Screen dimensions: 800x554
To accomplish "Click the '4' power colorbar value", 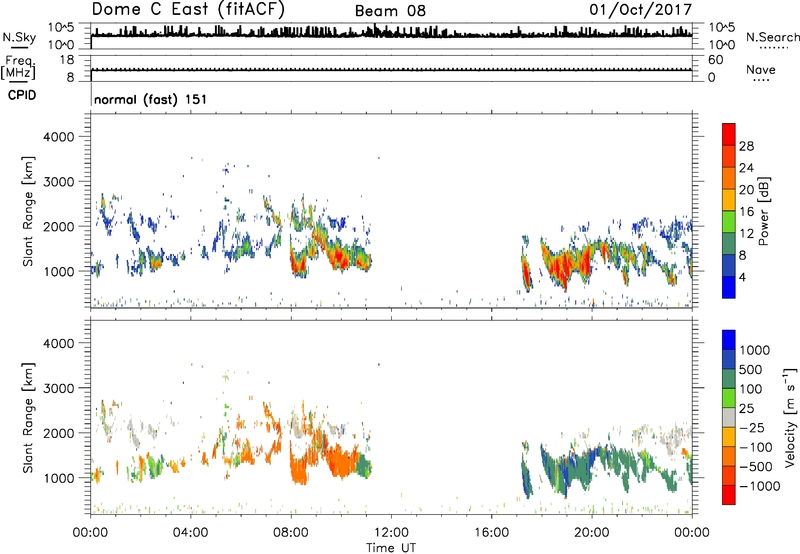I will click(743, 278).
